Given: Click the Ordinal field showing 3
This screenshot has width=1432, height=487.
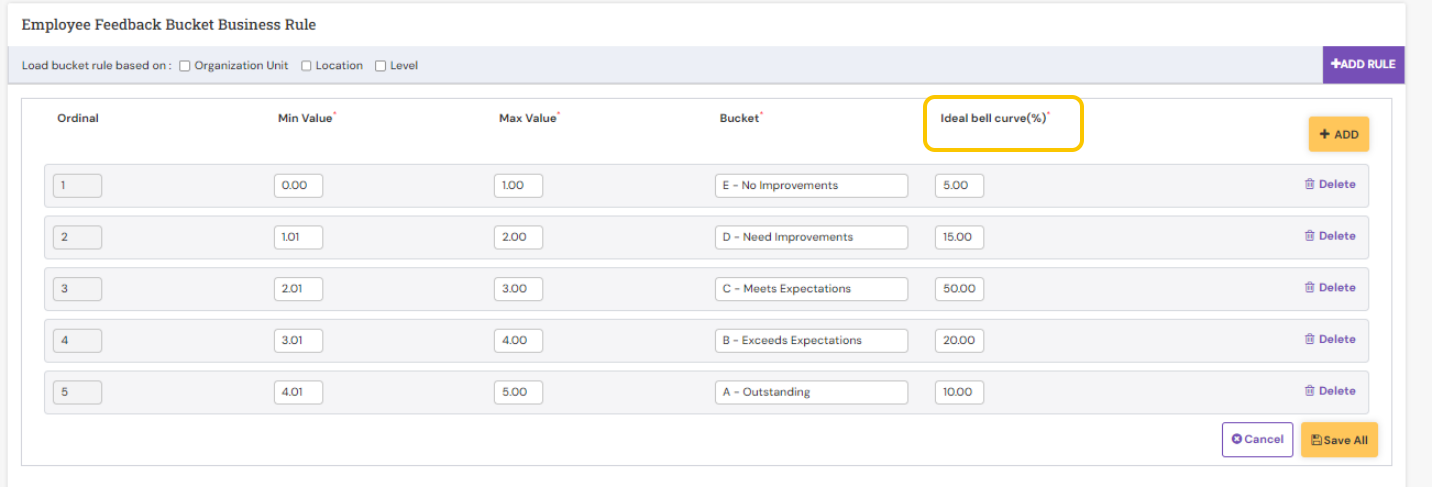Looking at the screenshot, I should click(x=77, y=289).
